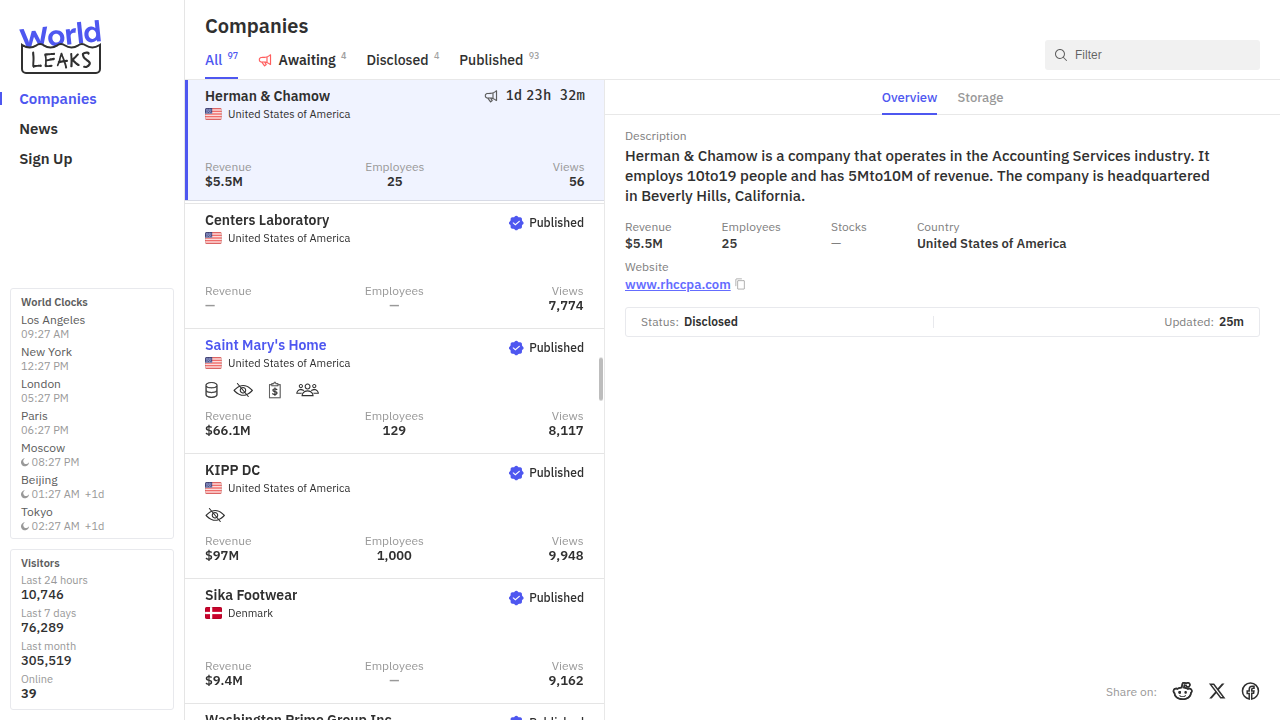
Task: Click crossed-eye icon under Saint Mary's Home
Action: [243, 390]
